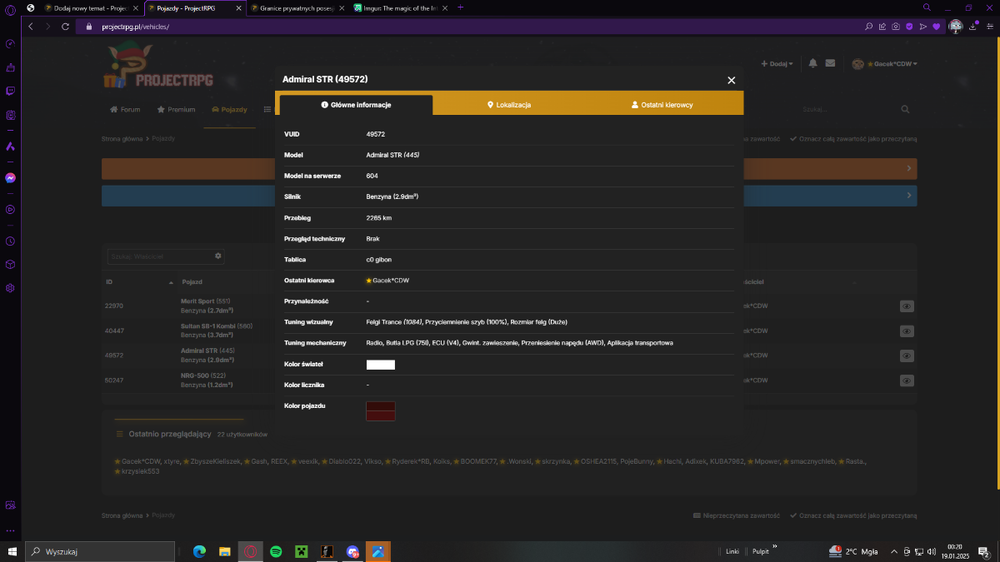Open the messages envelope icon

point(830,63)
